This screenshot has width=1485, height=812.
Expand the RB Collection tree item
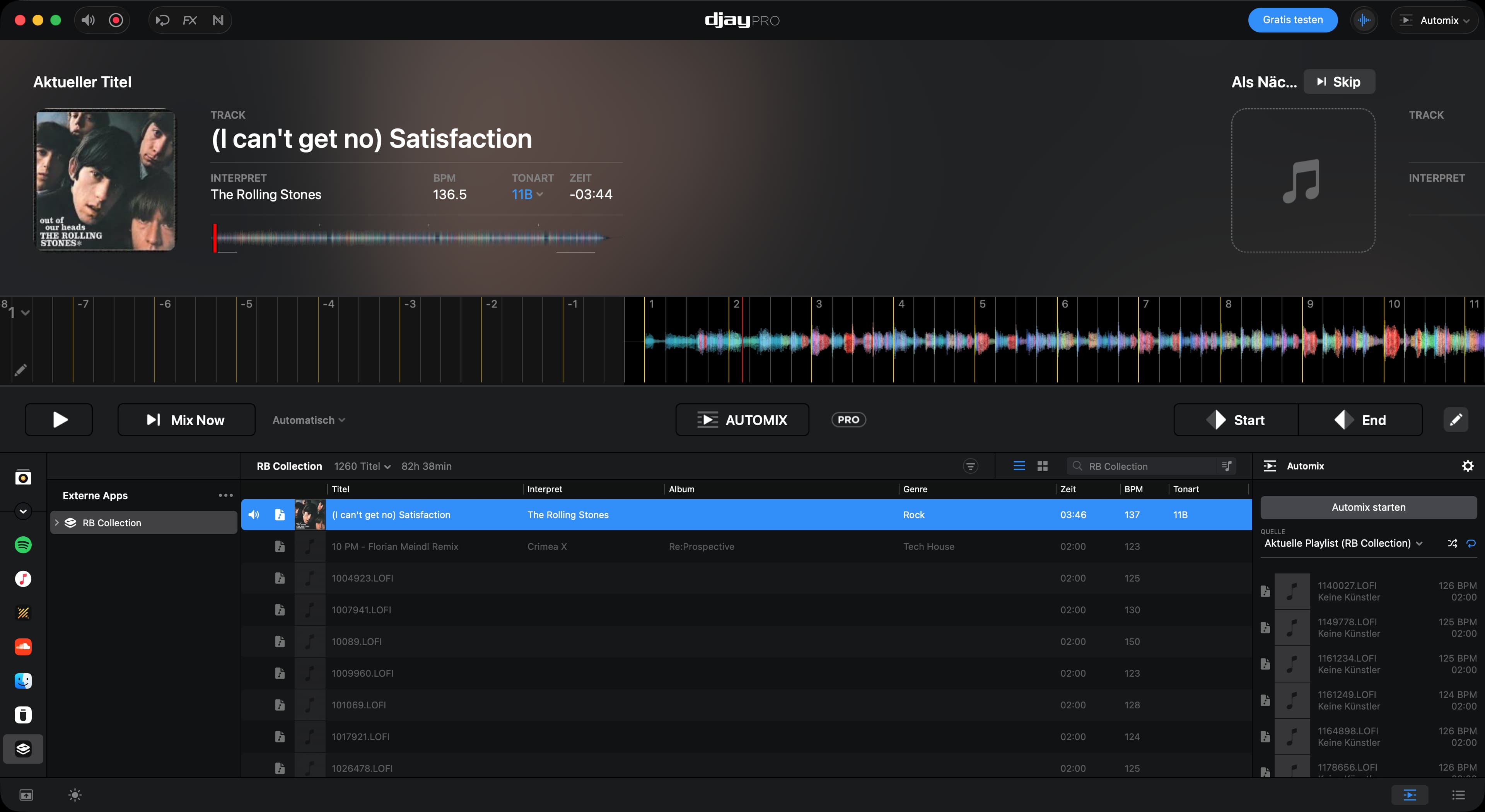point(56,522)
